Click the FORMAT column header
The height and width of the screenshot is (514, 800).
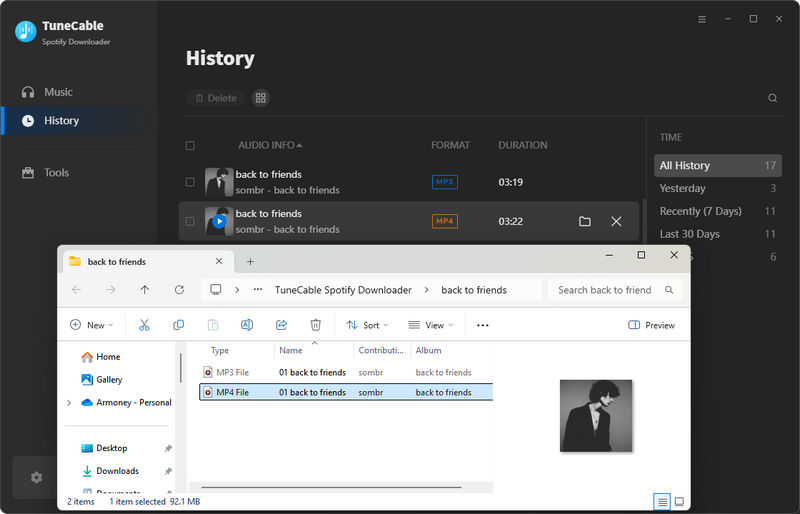click(x=450, y=145)
